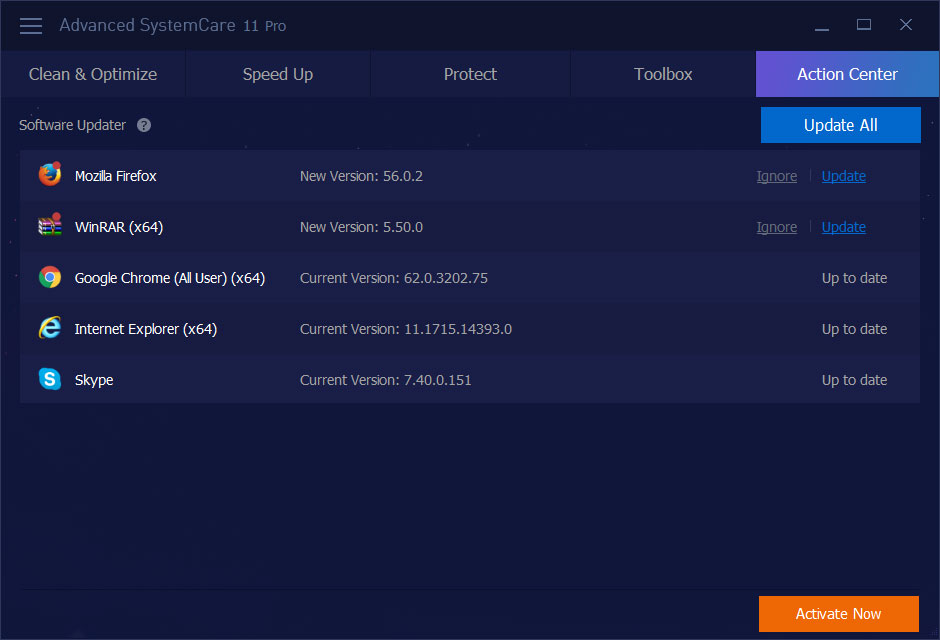The height and width of the screenshot is (640, 940).
Task: Click Up to date status for Internet Explorer
Action: [854, 329]
